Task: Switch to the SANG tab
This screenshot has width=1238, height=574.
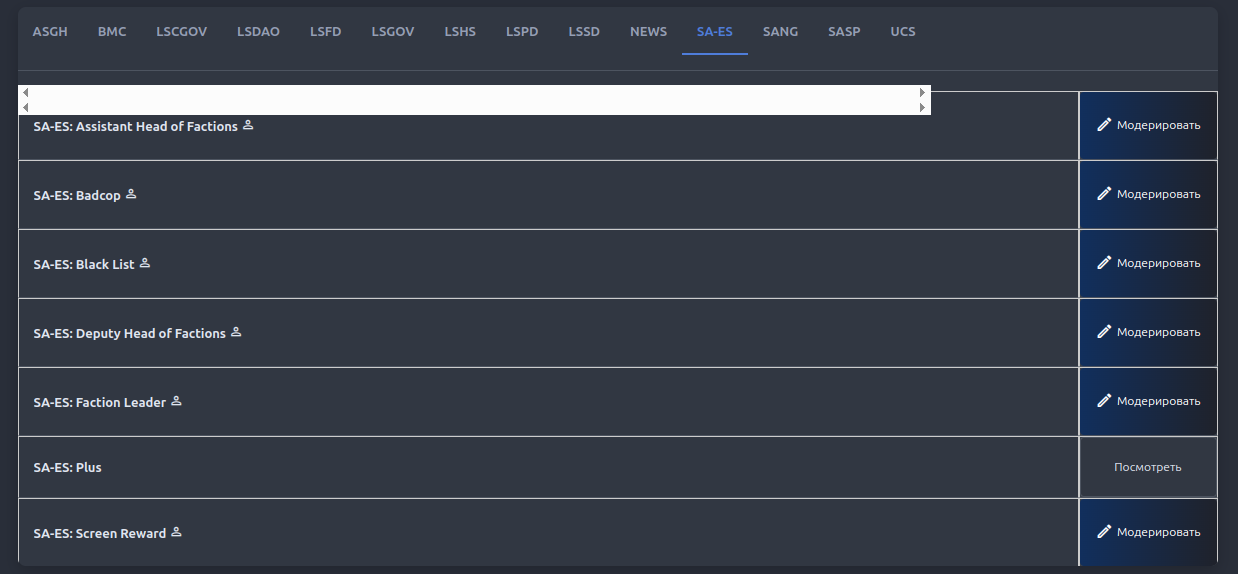Action: (x=780, y=32)
